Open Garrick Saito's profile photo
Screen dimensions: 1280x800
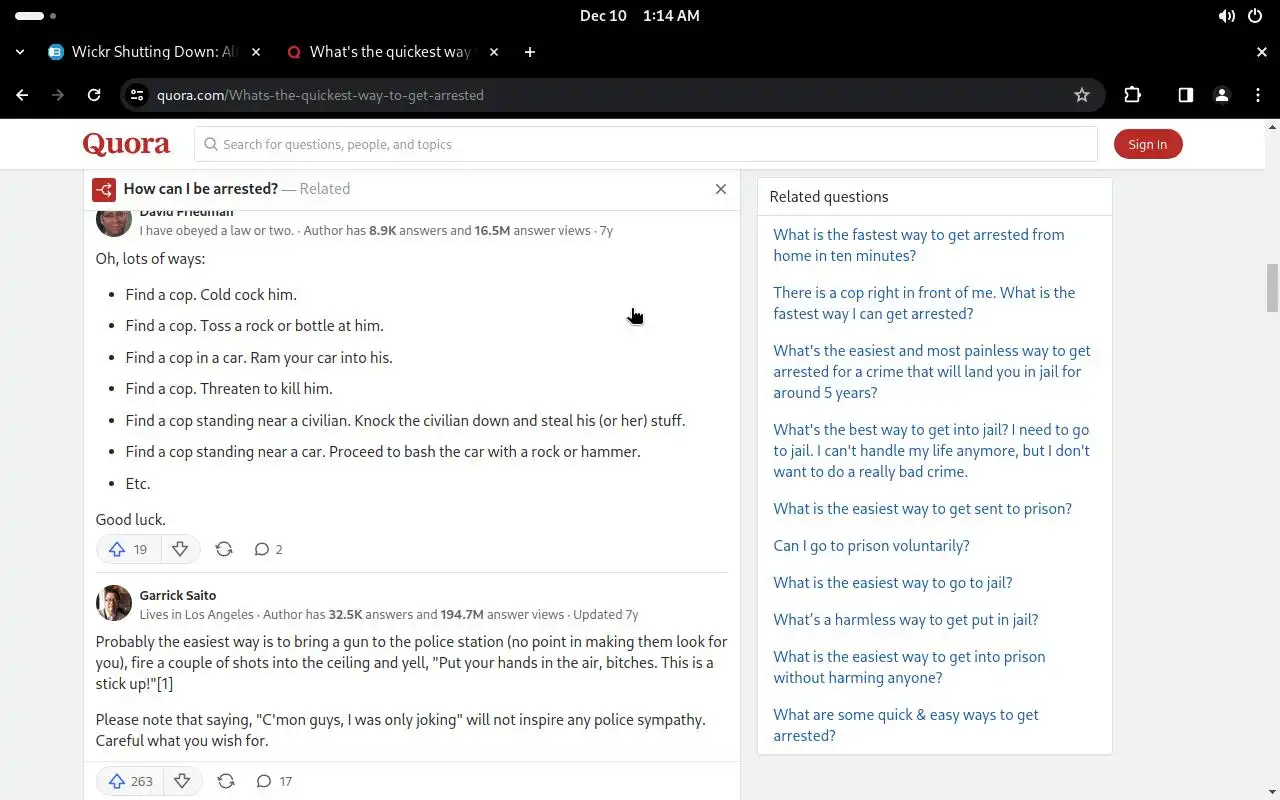click(x=114, y=603)
